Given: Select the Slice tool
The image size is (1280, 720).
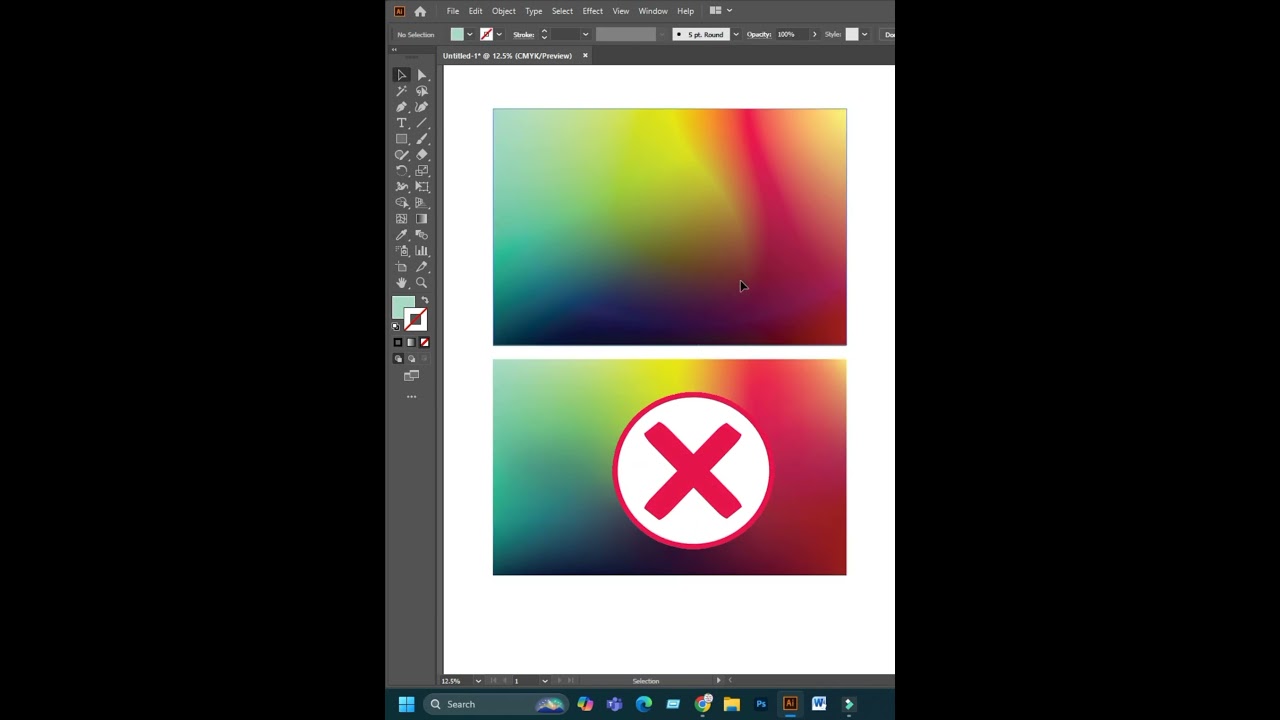Looking at the screenshot, I should [422, 267].
